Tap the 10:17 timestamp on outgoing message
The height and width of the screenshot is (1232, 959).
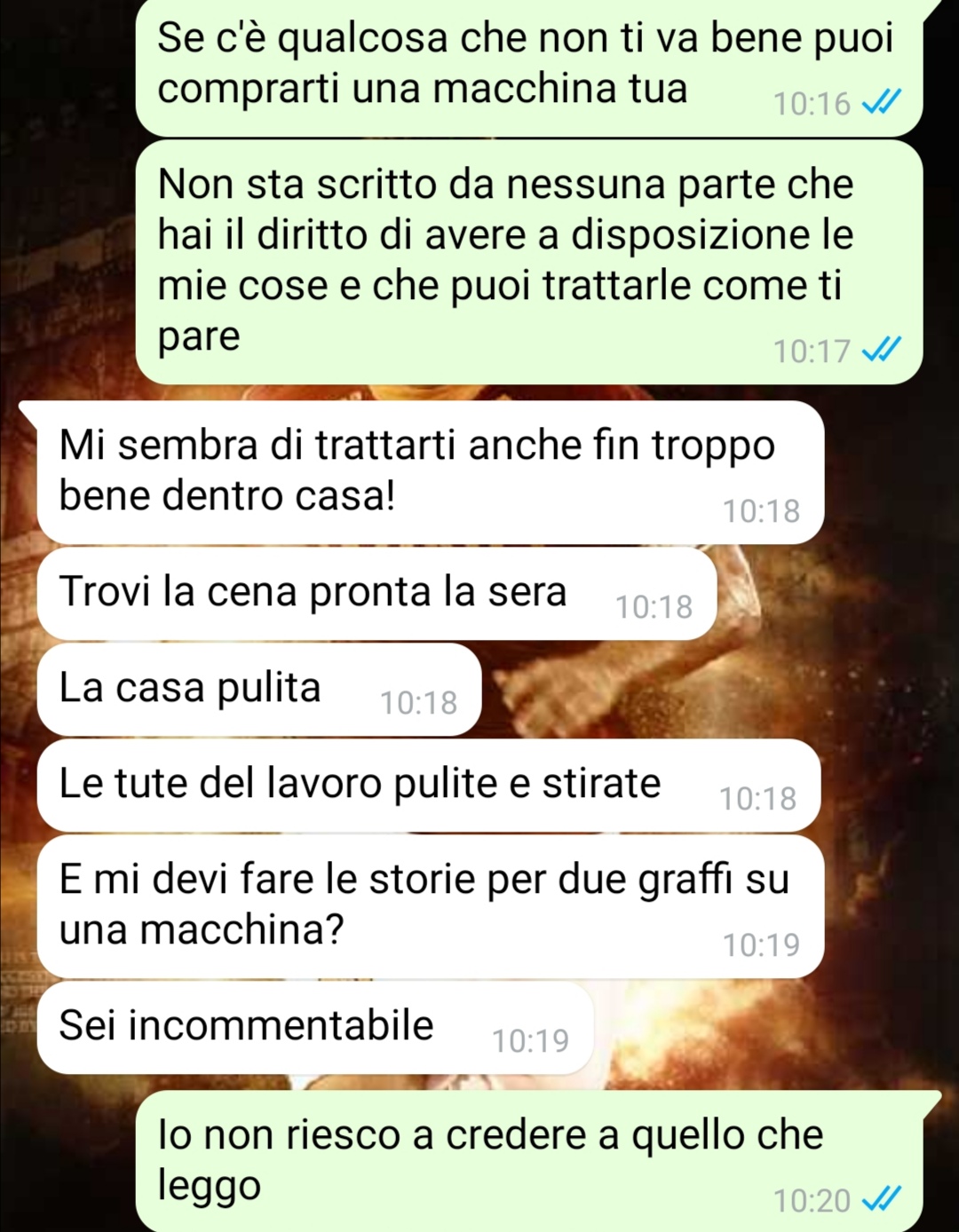812,351
